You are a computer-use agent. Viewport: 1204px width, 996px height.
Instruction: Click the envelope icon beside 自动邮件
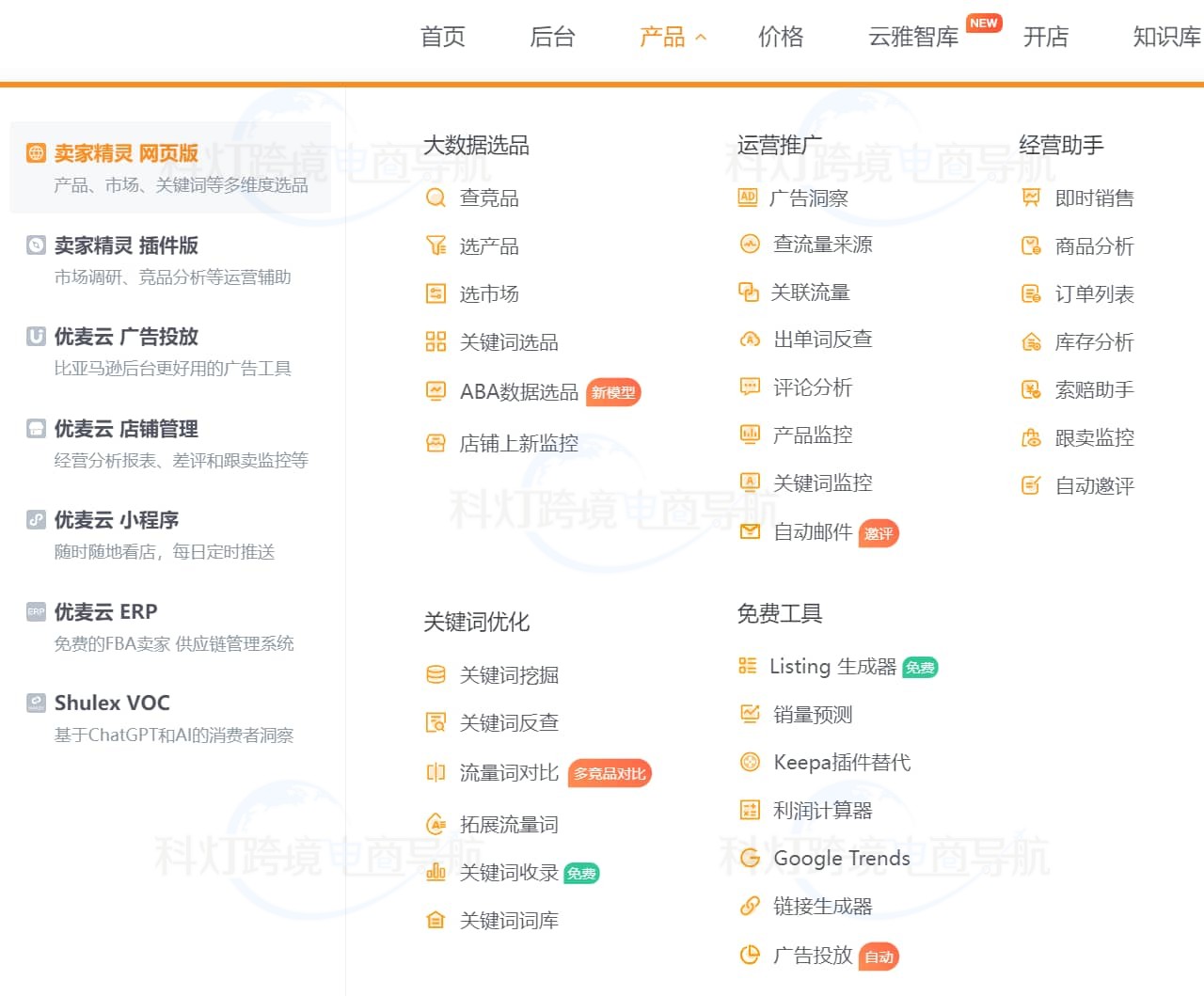[750, 532]
